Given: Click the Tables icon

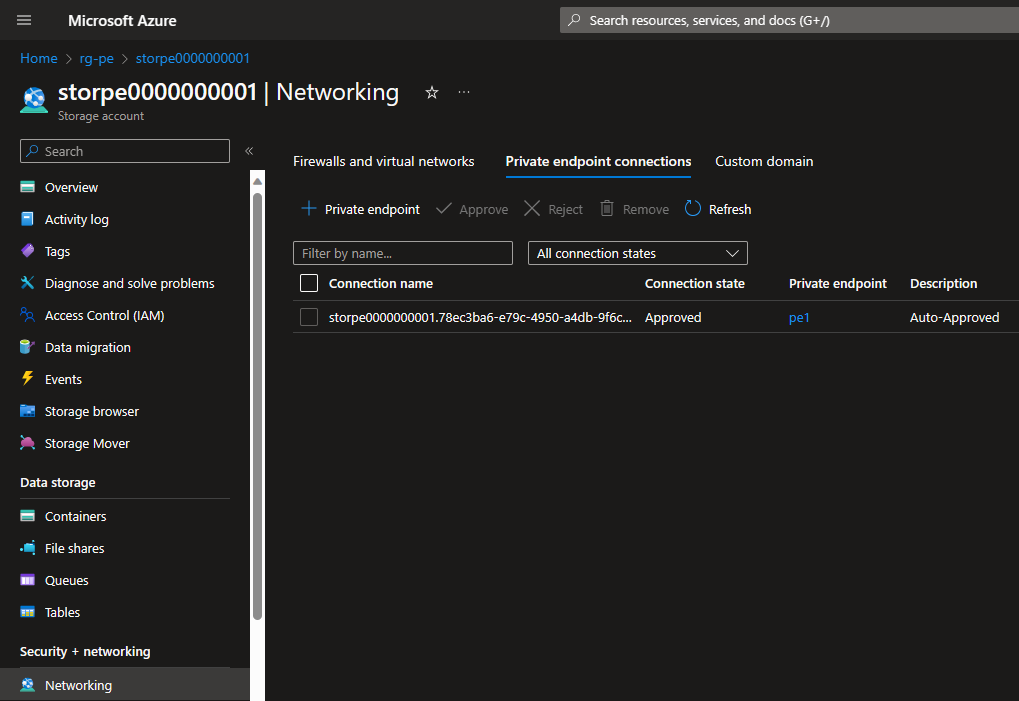Looking at the screenshot, I should (x=27, y=612).
